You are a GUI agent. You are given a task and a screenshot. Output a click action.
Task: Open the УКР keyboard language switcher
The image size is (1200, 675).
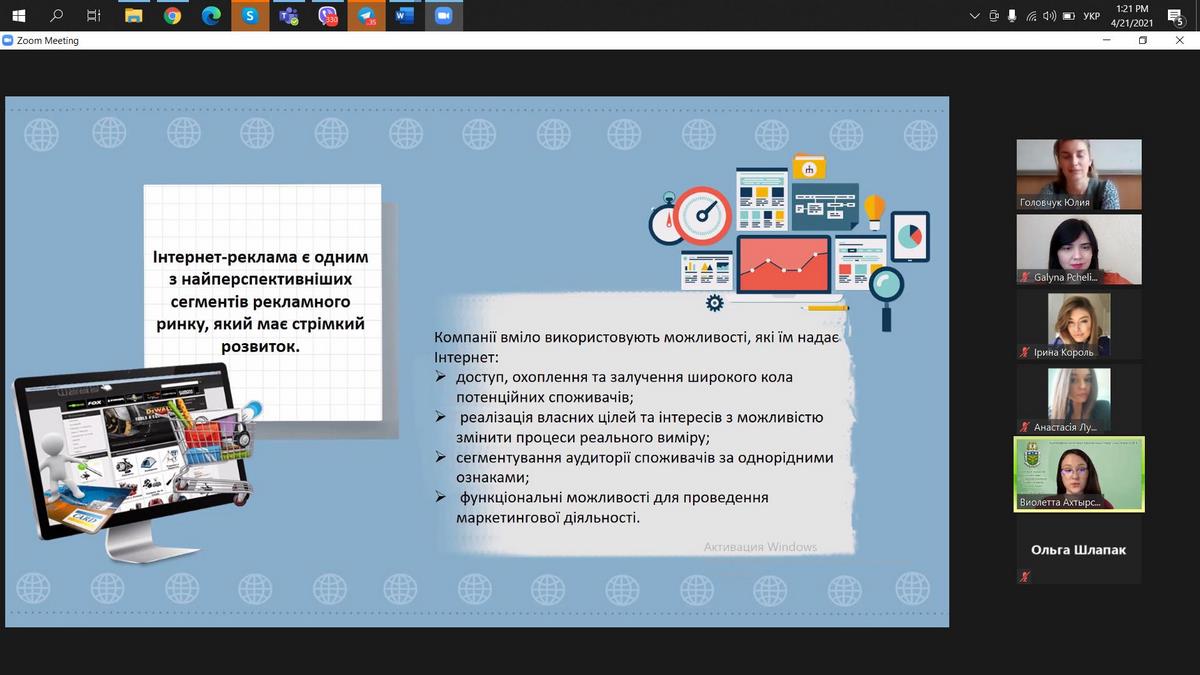[1092, 16]
